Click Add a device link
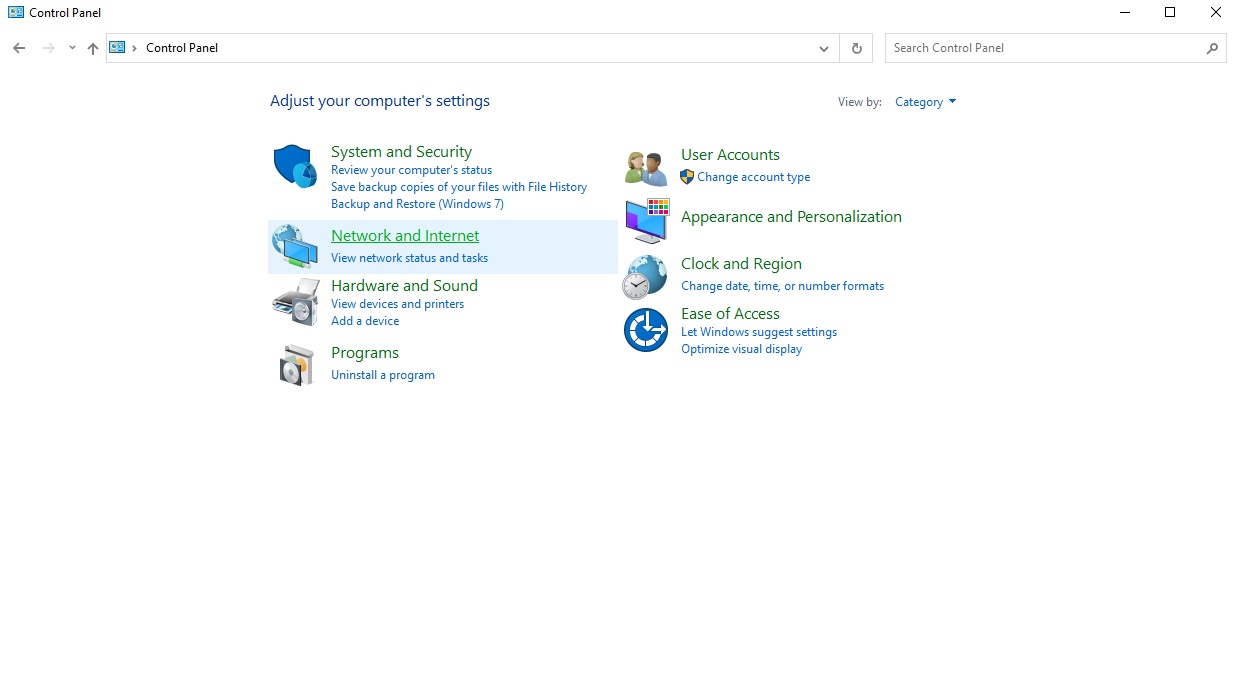 [365, 321]
